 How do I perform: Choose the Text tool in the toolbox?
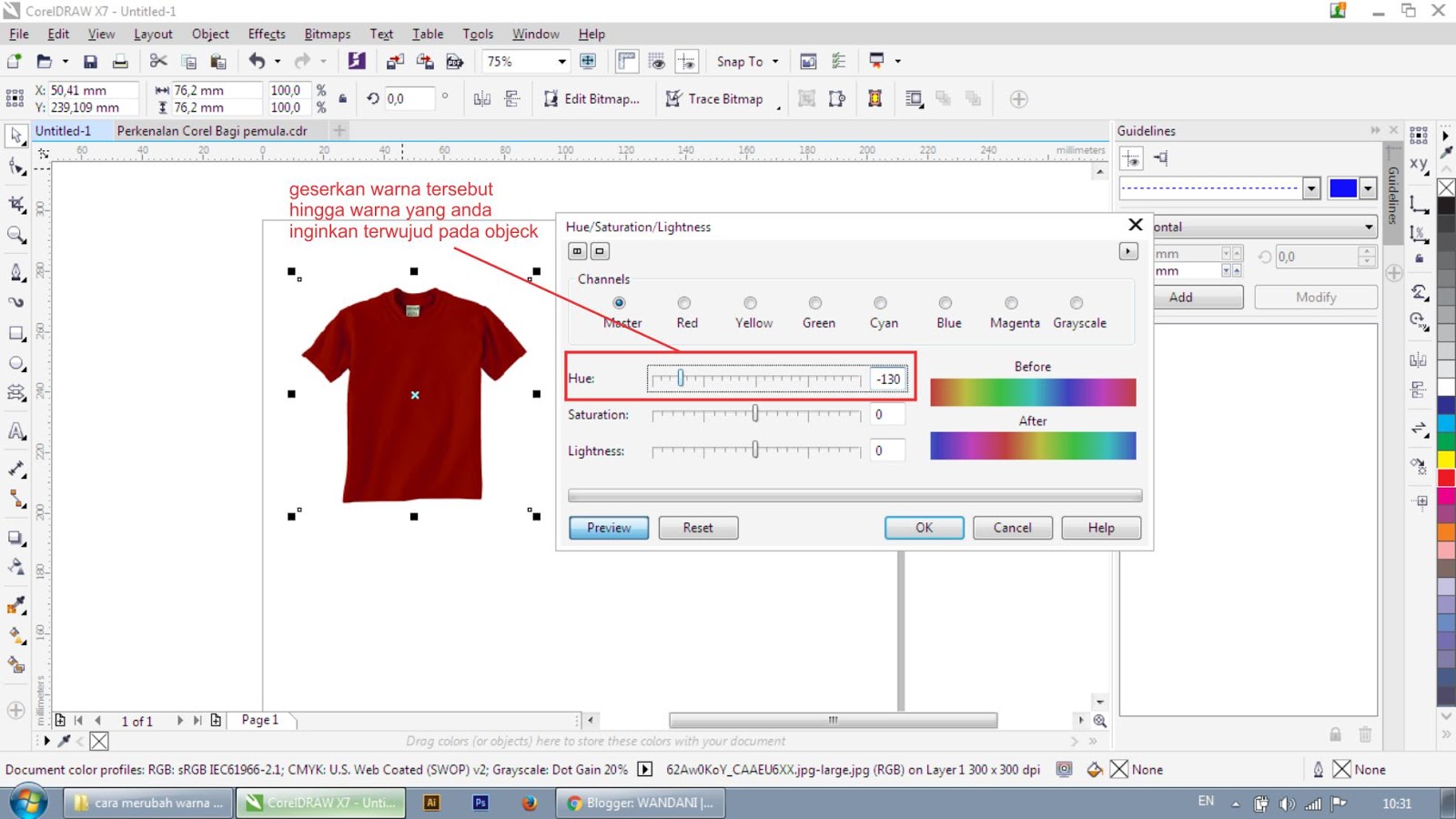coord(16,431)
